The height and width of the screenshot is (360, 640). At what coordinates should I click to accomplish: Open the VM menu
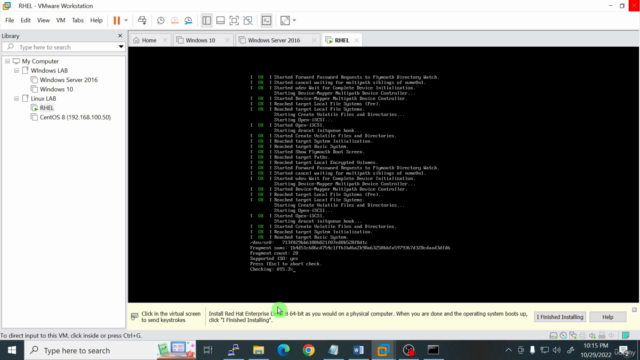[60, 20]
